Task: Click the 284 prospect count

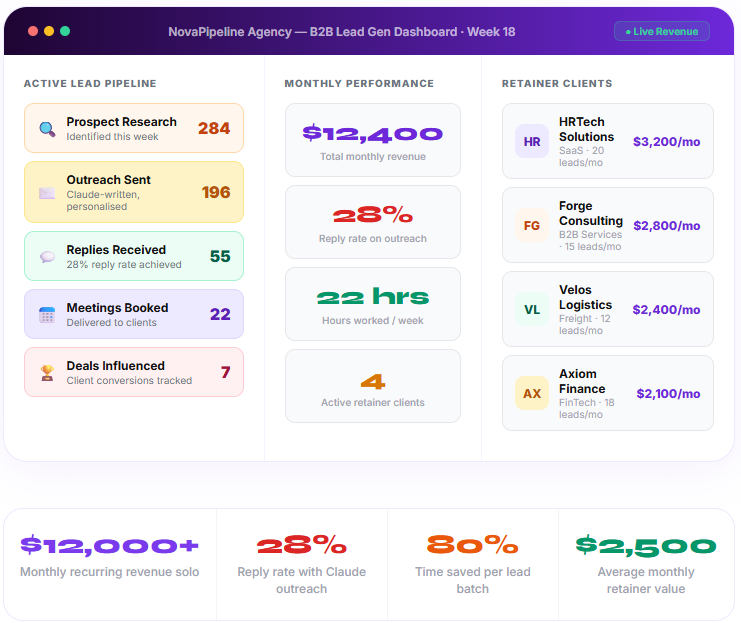Action: click(x=214, y=129)
